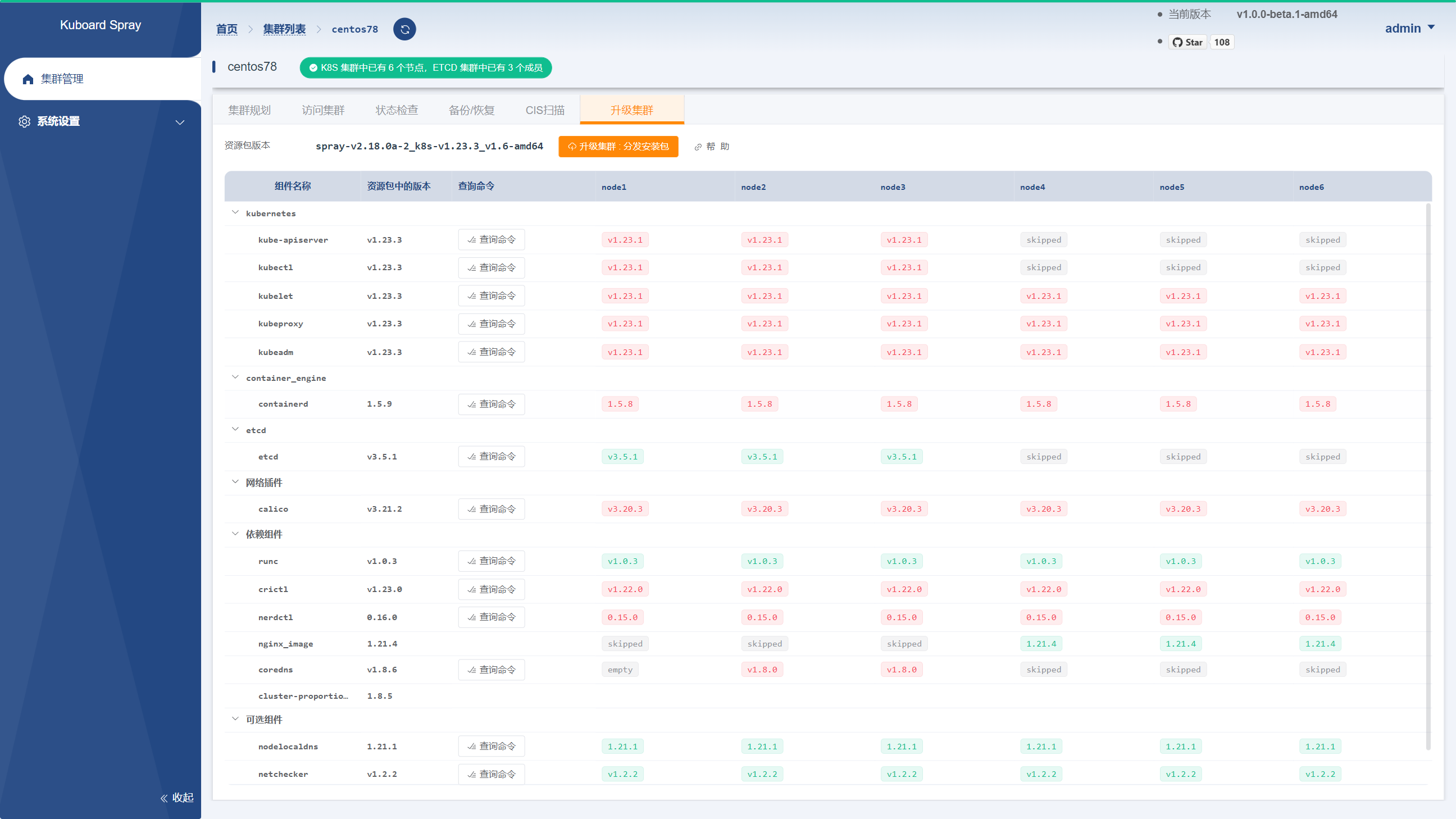Open the 集群列表 breadcrumb link
This screenshot has width=1456, height=819.
pyautogui.click(x=284, y=29)
